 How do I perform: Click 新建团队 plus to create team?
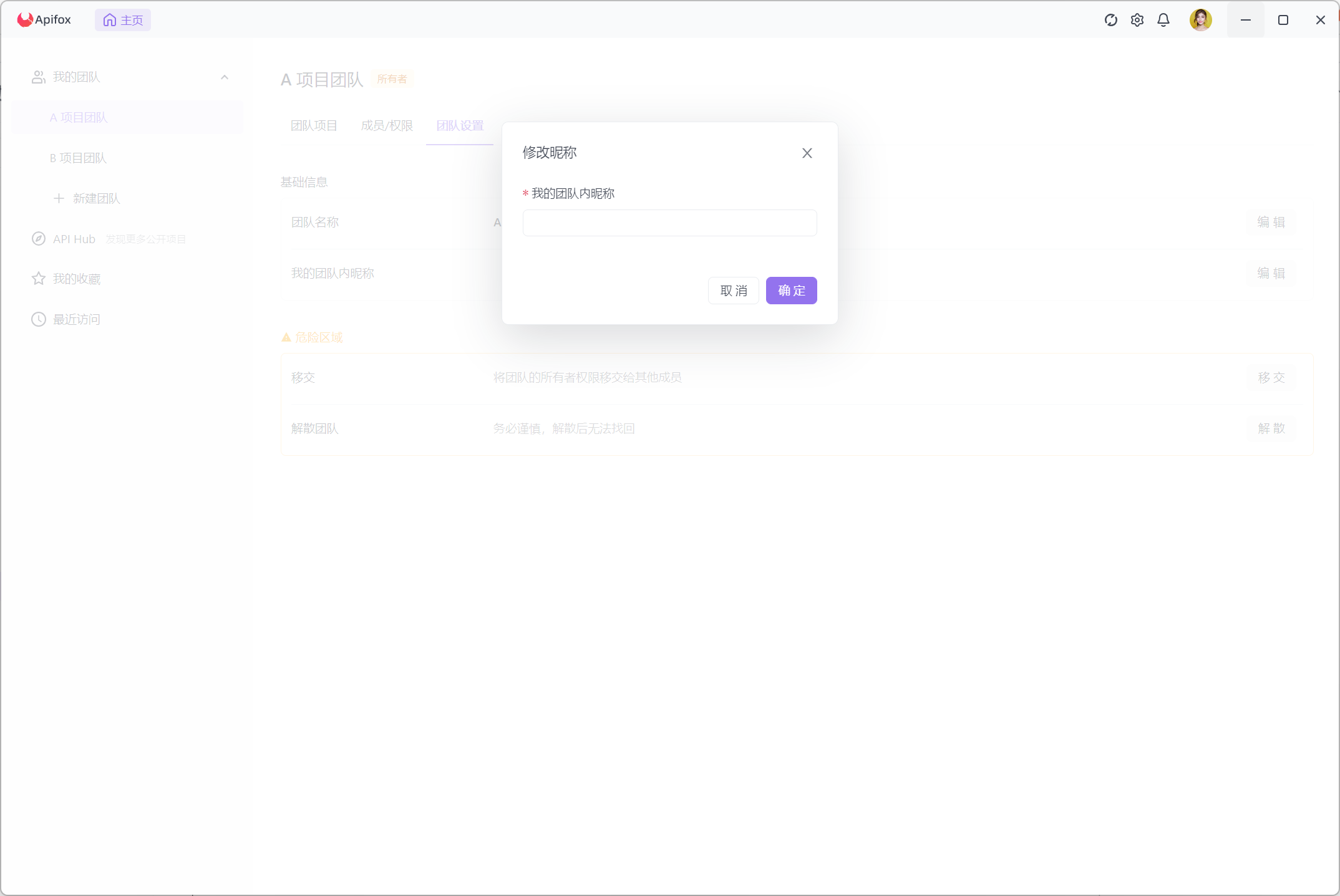pyautogui.click(x=59, y=198)
